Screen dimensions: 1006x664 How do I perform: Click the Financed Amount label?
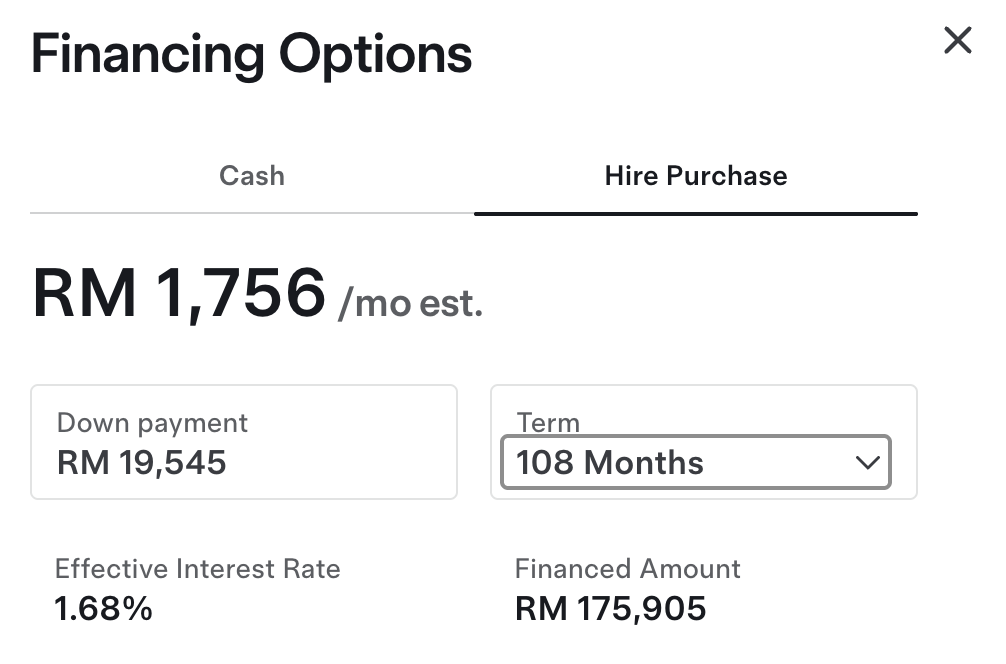627,569
